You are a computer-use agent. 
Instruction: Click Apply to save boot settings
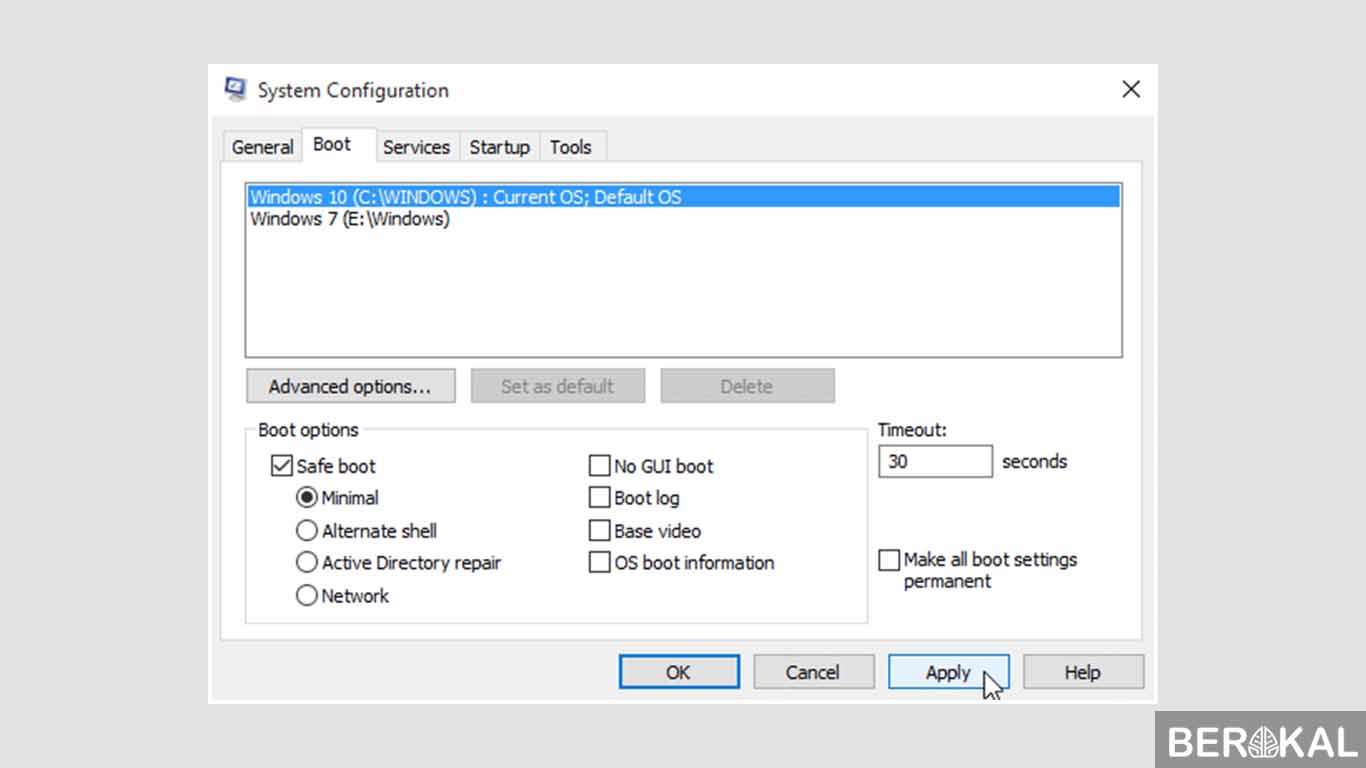pos(948,672)
